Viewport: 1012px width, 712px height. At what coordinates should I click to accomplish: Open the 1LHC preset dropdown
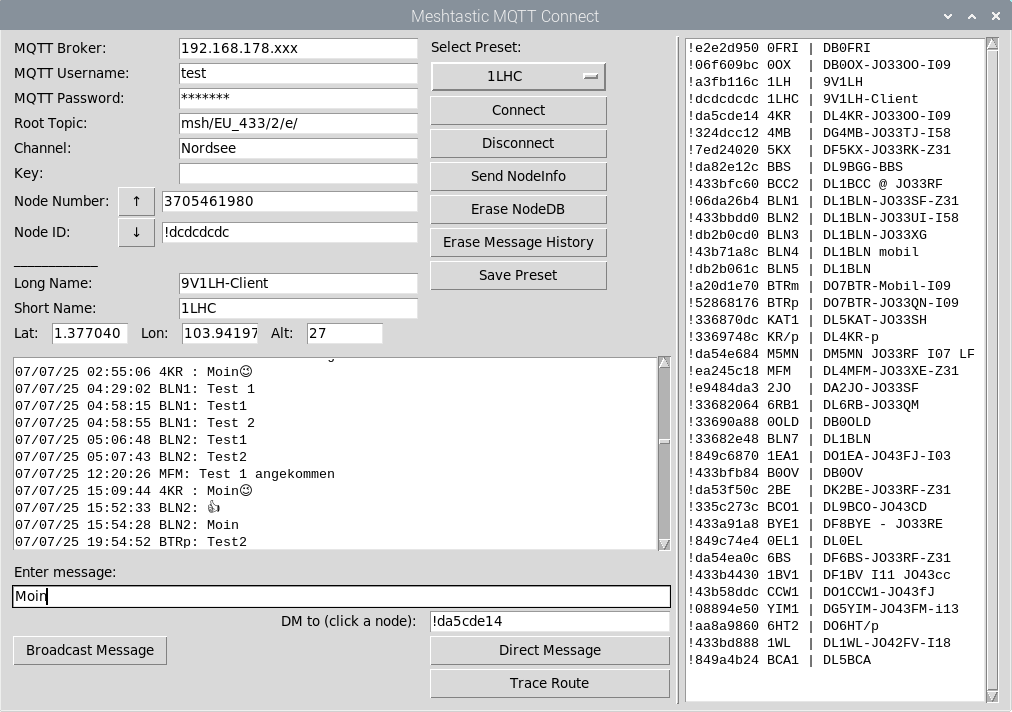point(518,76)
